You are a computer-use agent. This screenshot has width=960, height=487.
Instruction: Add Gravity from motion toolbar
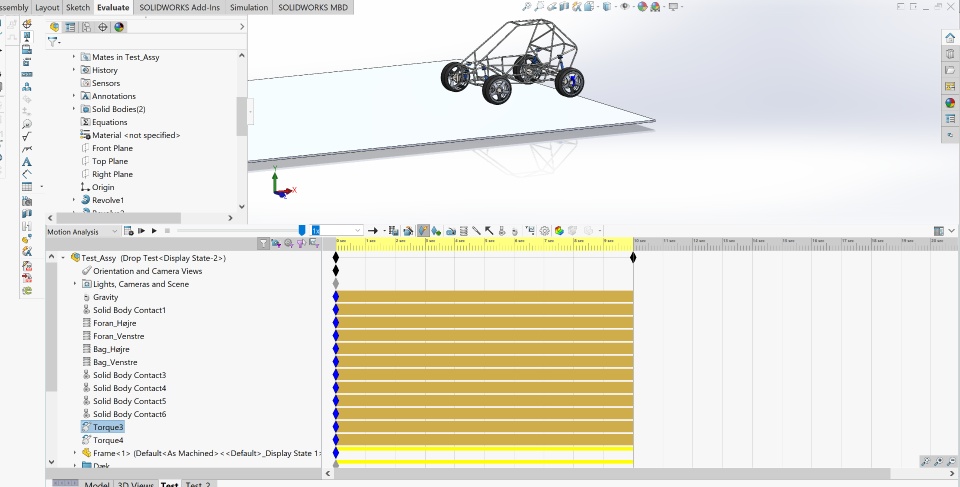click(x=515, y=231)
